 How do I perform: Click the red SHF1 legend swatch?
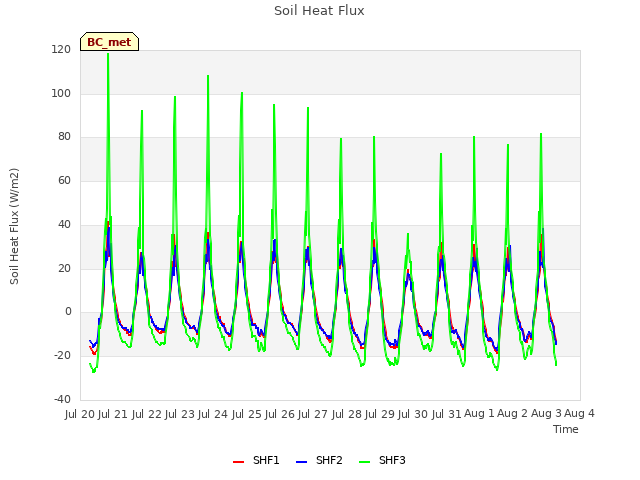tap(238, 462)
